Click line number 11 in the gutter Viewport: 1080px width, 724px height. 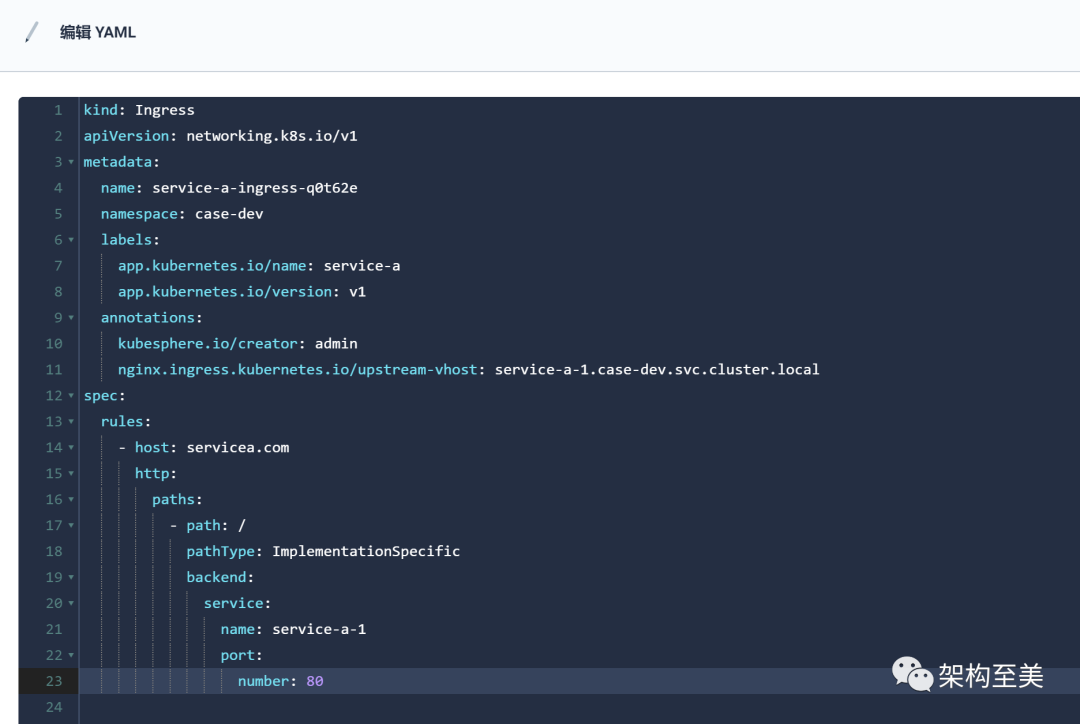pos(54,370)
